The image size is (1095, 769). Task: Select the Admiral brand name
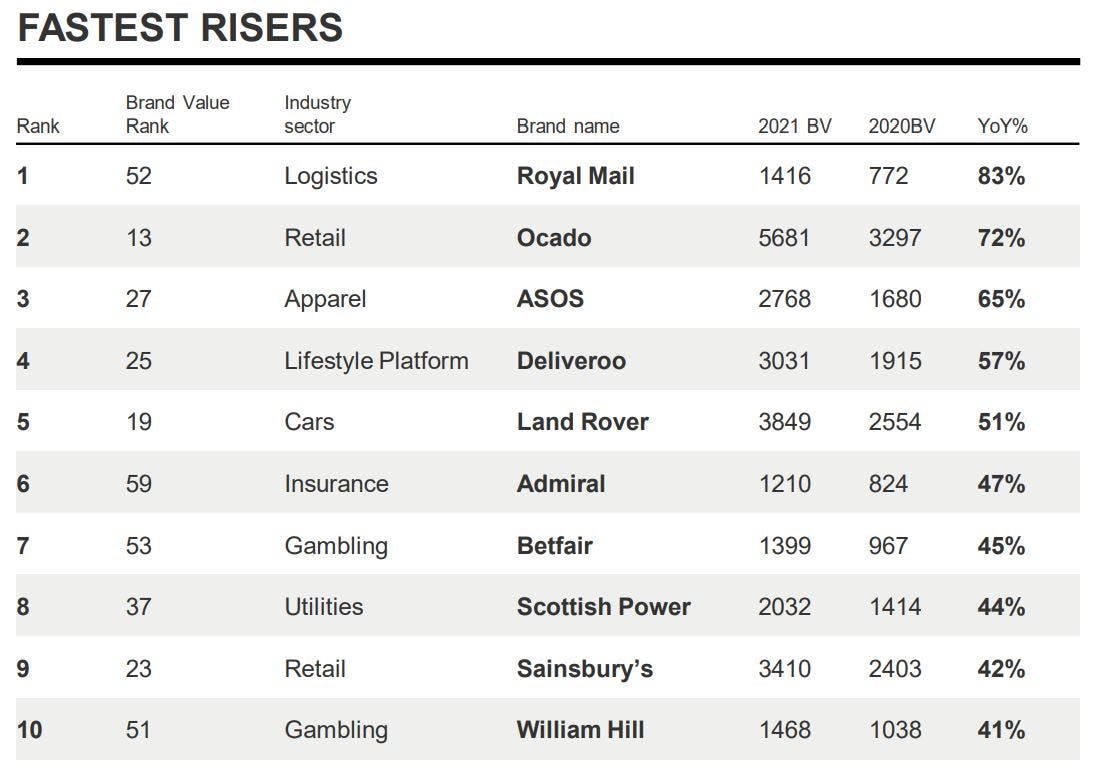(561, 484)
